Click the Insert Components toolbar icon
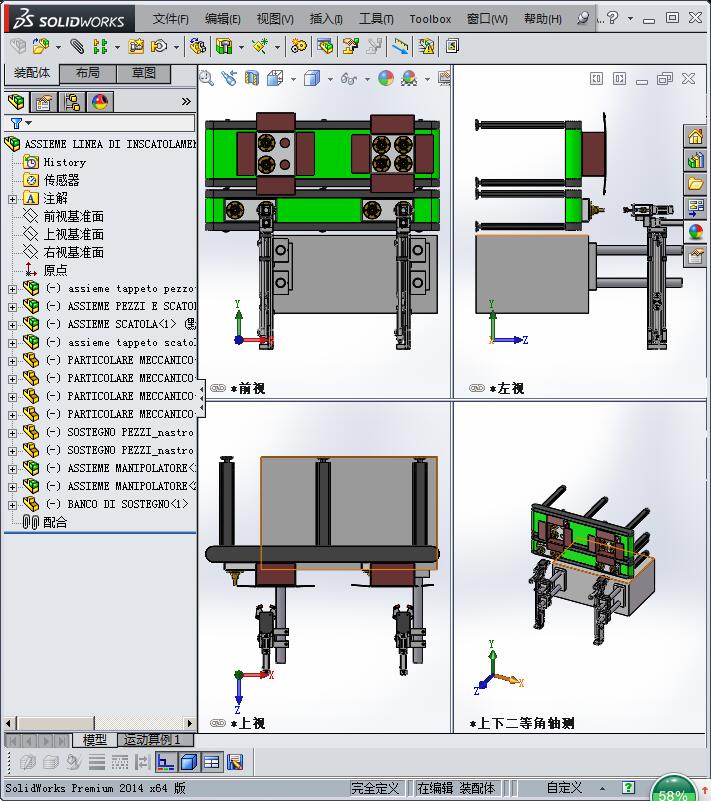This screenshot has width=711, height=801. 40,46
